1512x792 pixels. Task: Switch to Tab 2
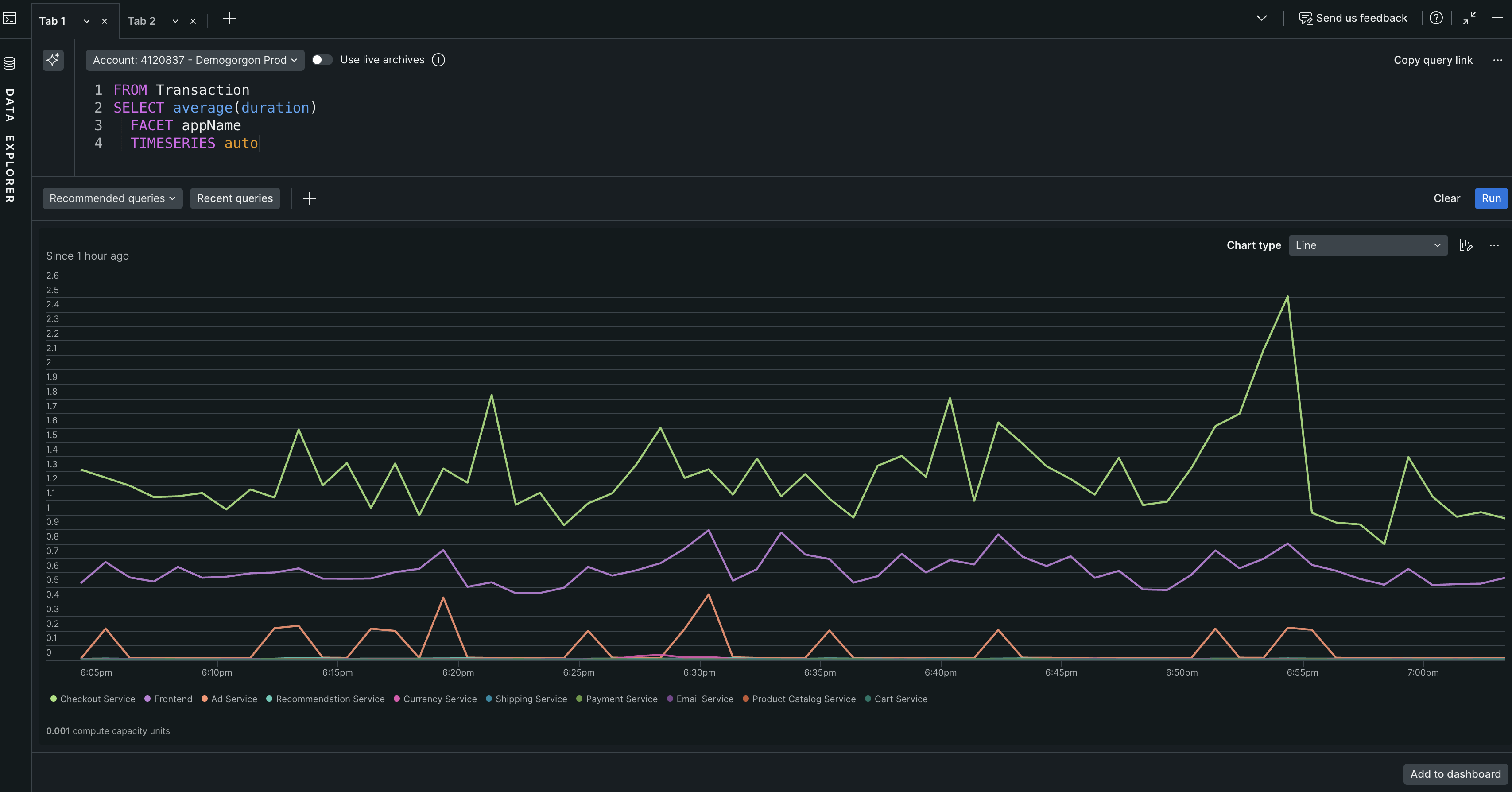click(141, 21)
